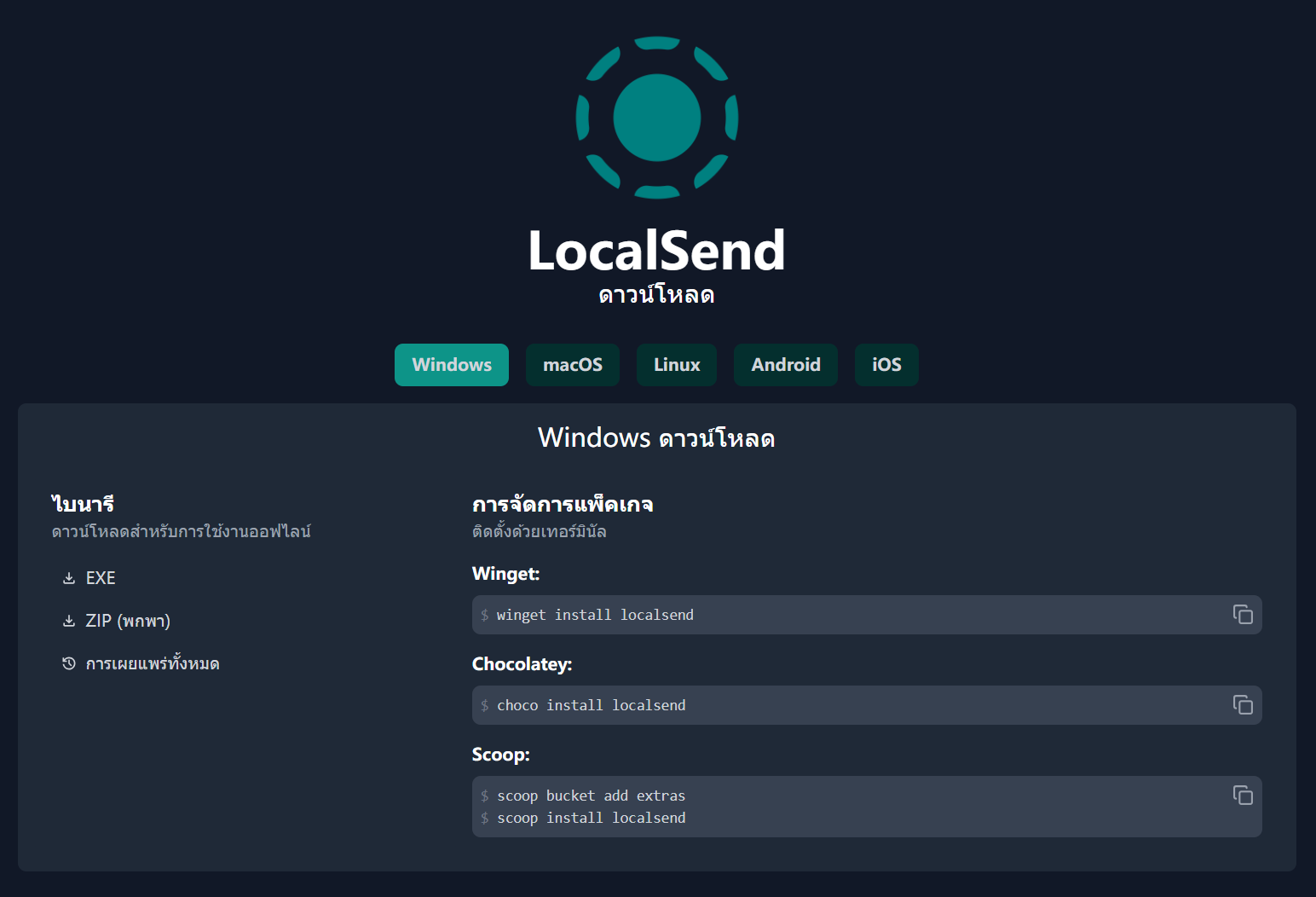Show the Android download options
The image size is (1316, 897).
[785, 365]
